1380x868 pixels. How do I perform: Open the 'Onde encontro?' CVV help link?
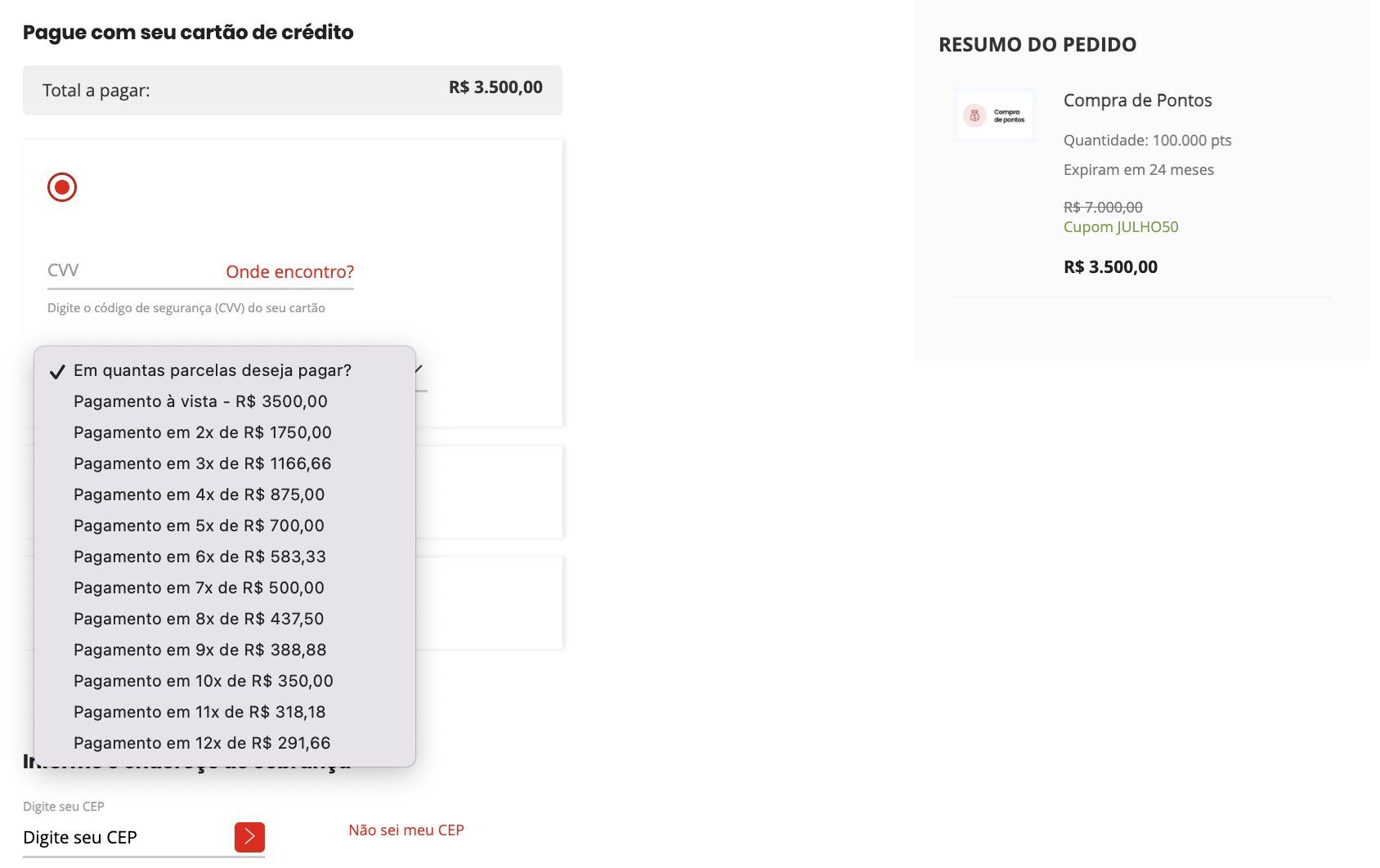click(289, 271)
